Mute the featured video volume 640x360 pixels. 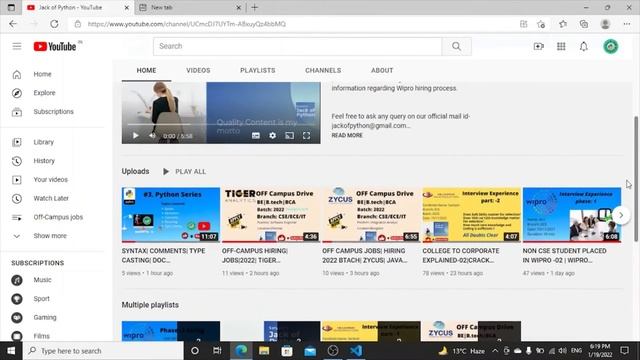tap(152, 136)
